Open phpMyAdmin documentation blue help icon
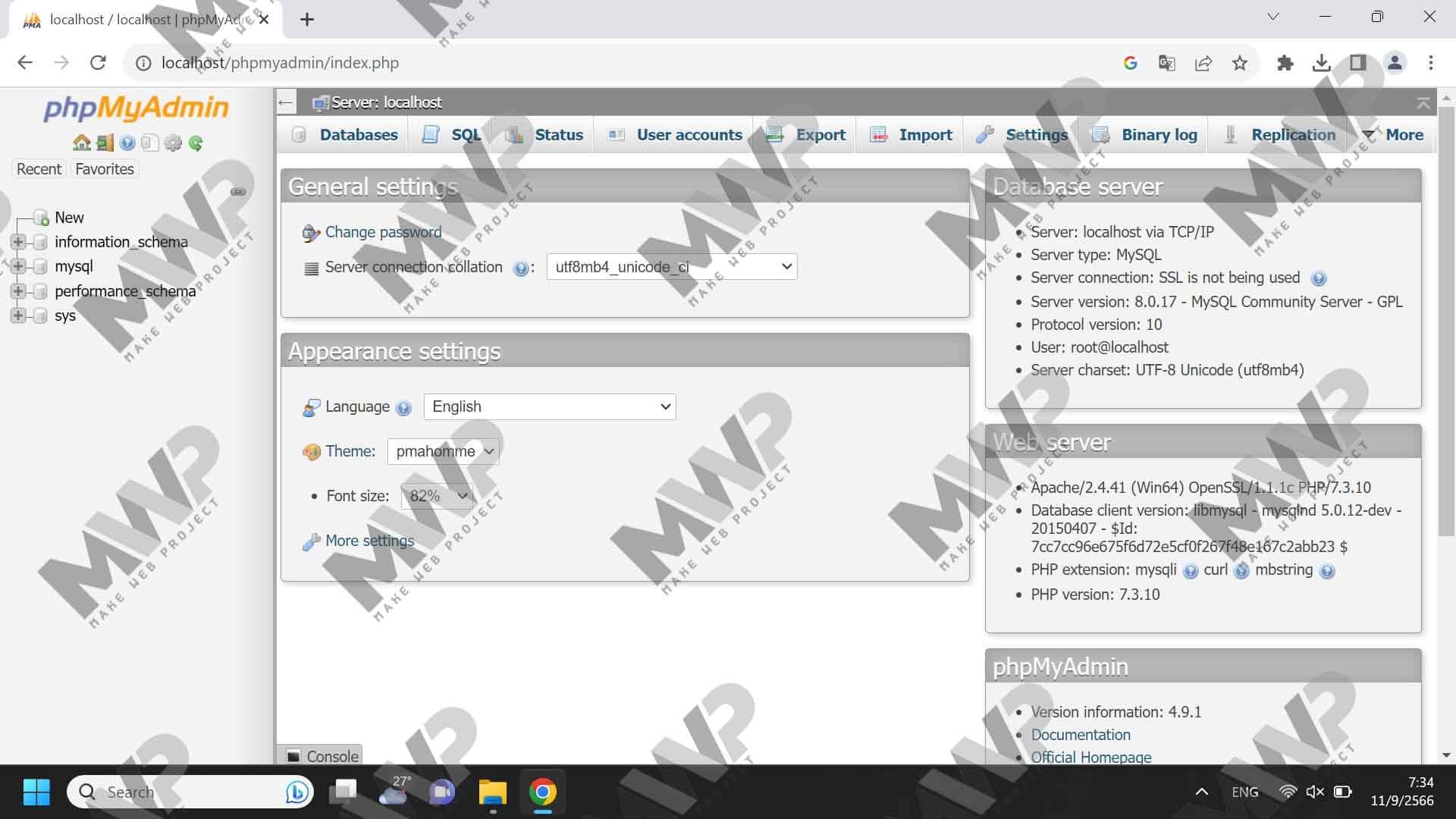Image resolution: width=1456 pixels, height=819 pixels. click(x=127, y=143)
